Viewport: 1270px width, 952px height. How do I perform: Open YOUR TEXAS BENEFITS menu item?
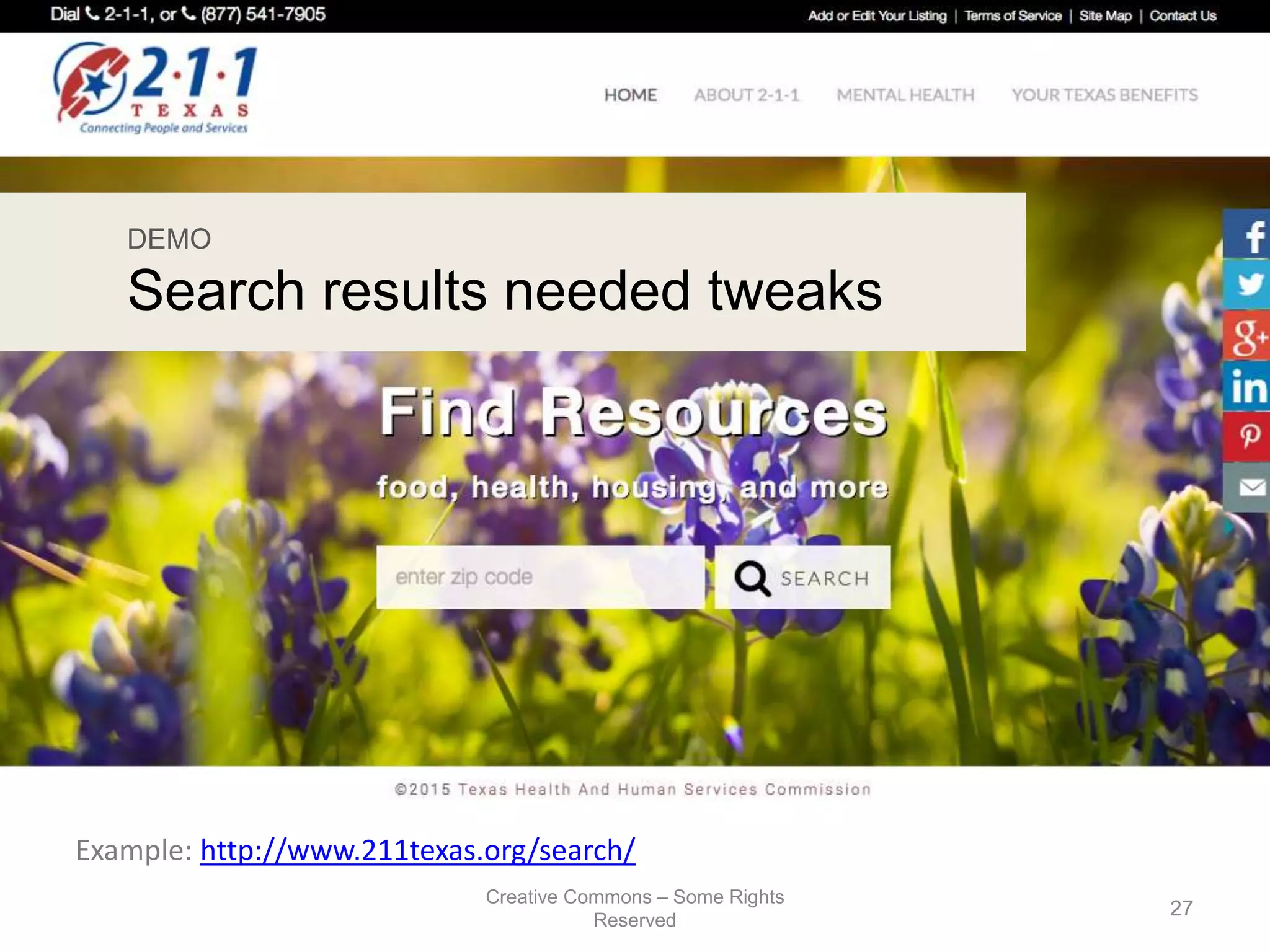1104,95
